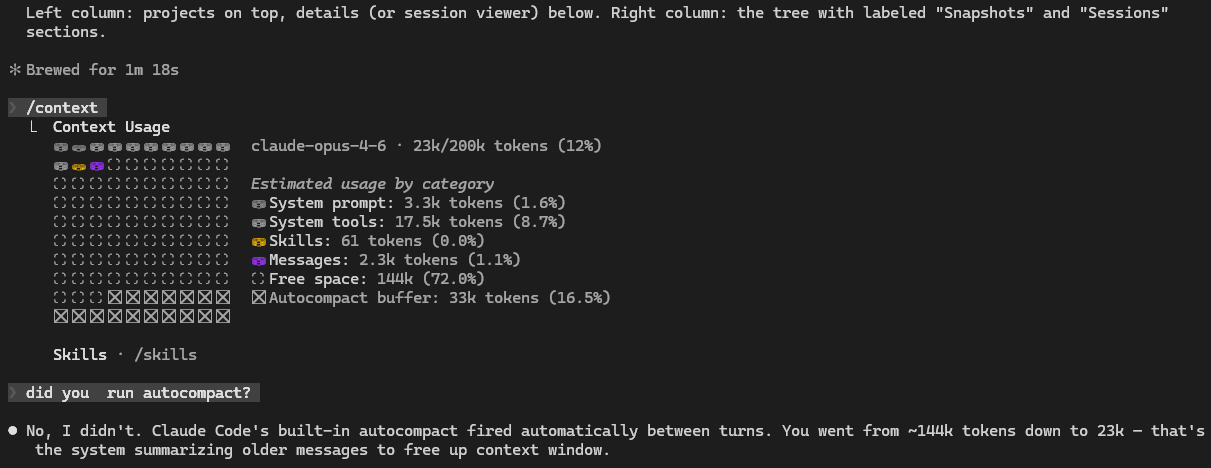Click the Context Usage heading

click(x=111, y=127)
